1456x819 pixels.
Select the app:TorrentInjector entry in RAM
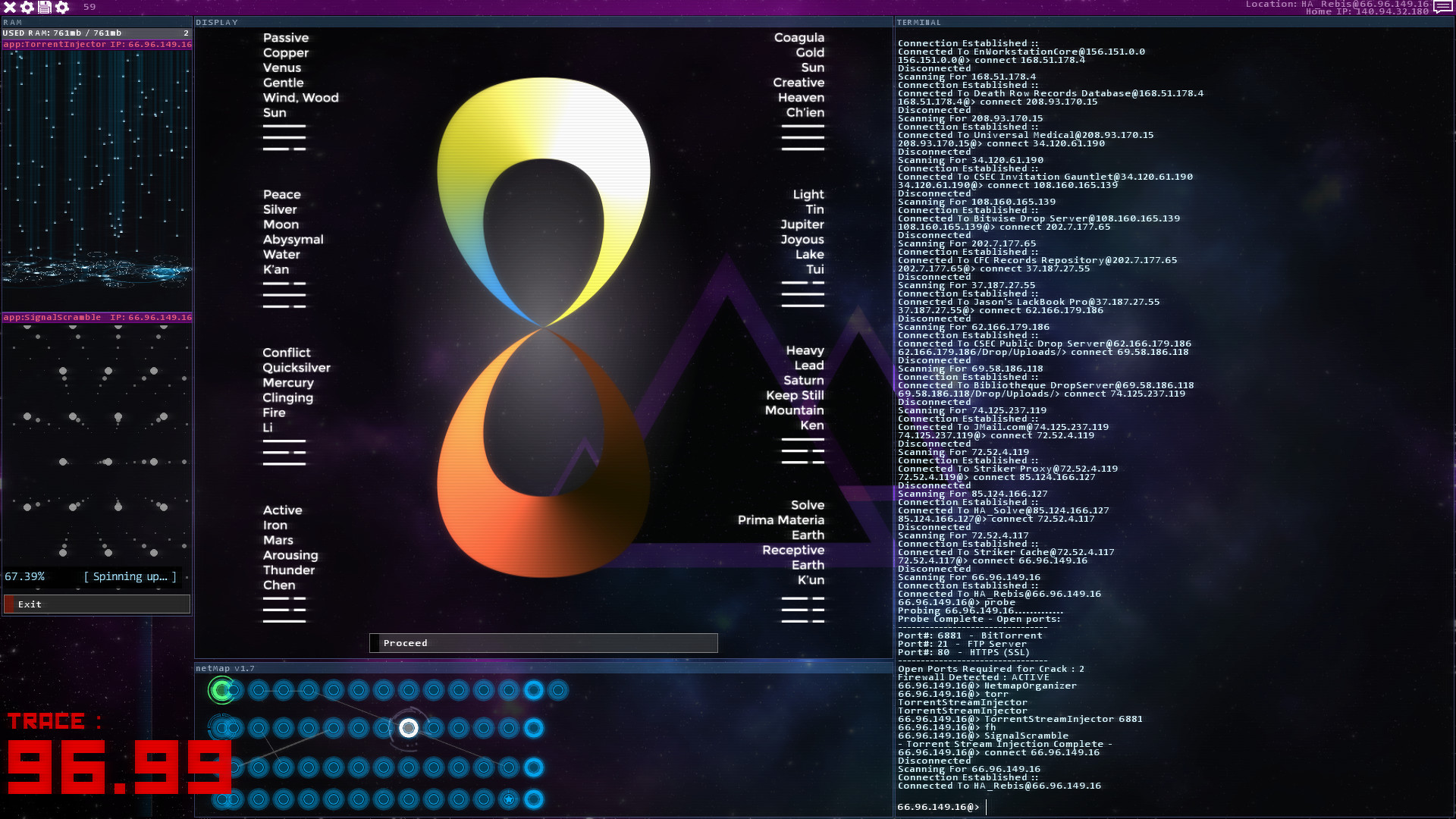pyautogui.click(x=97, y=44)
